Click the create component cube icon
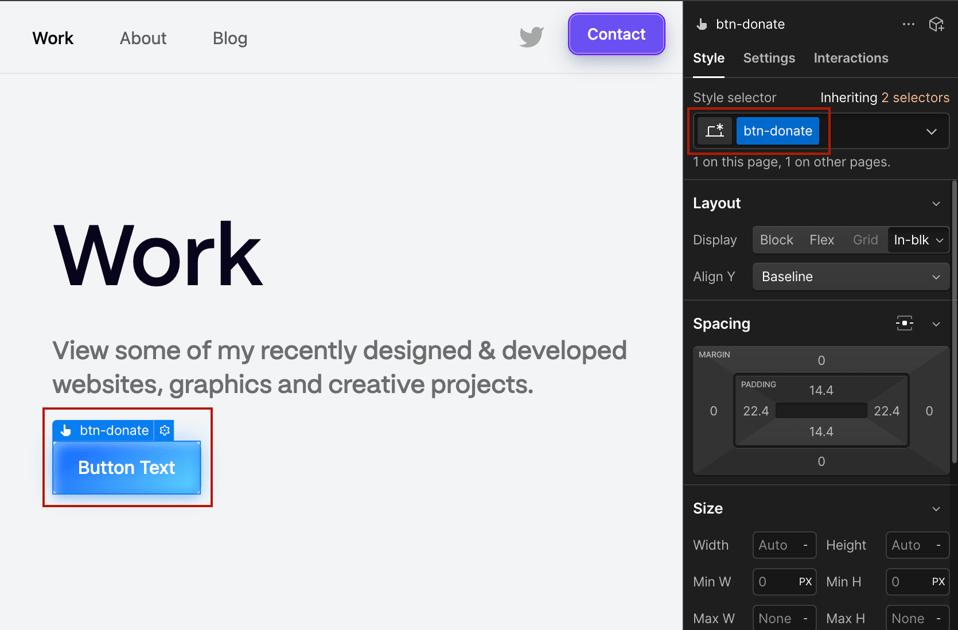 click(936, 23)
